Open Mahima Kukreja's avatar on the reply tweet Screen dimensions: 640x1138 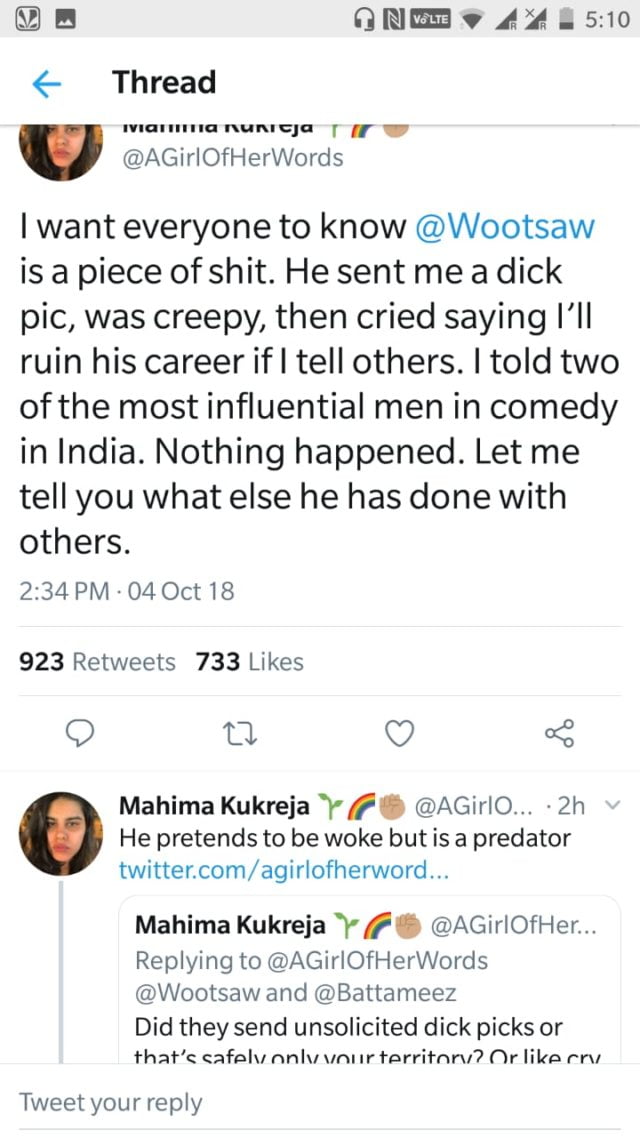61,834
